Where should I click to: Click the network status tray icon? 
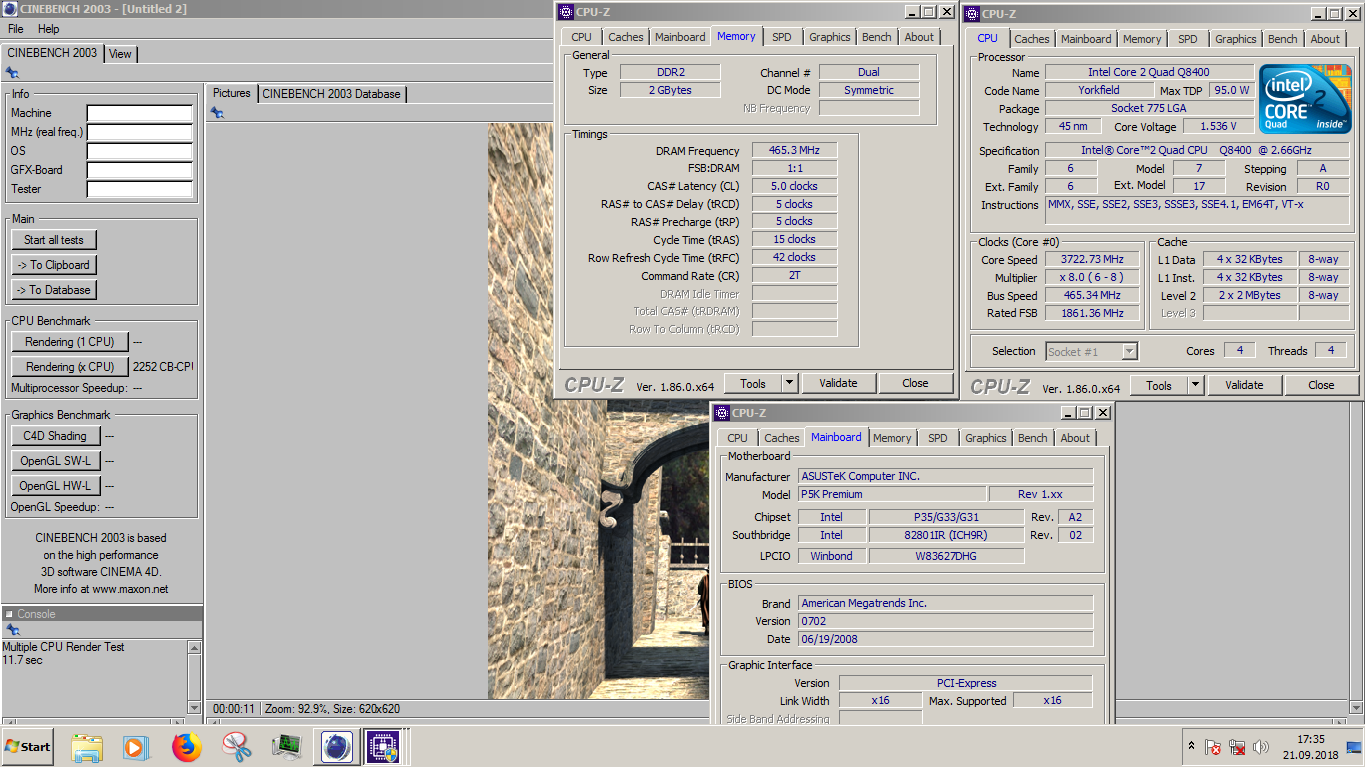1237,747
